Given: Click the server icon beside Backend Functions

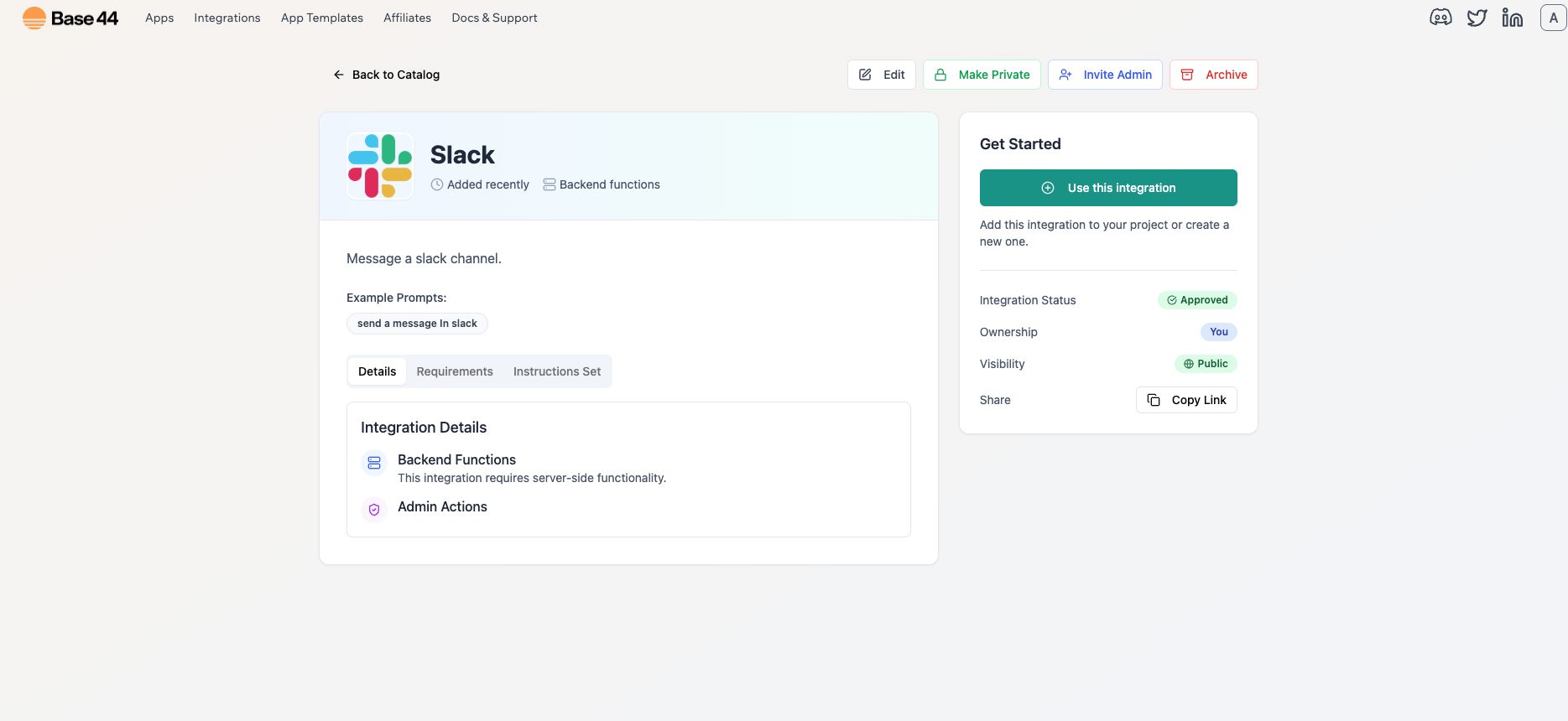Looking at the screenshot, I should (374, 462).
